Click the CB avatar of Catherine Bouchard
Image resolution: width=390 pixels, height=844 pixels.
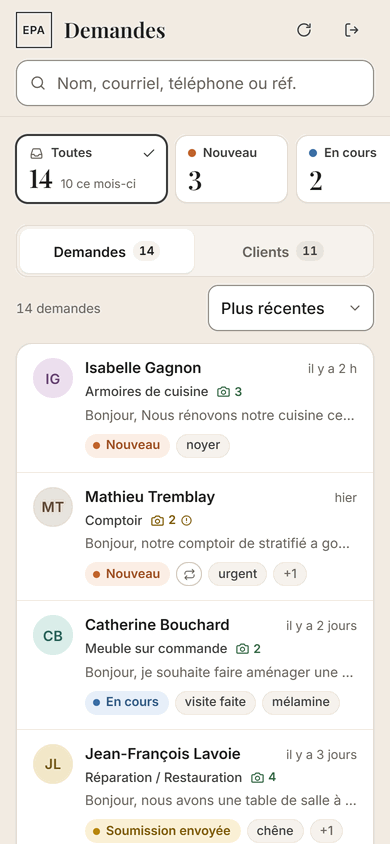click(x=53, y=636)
